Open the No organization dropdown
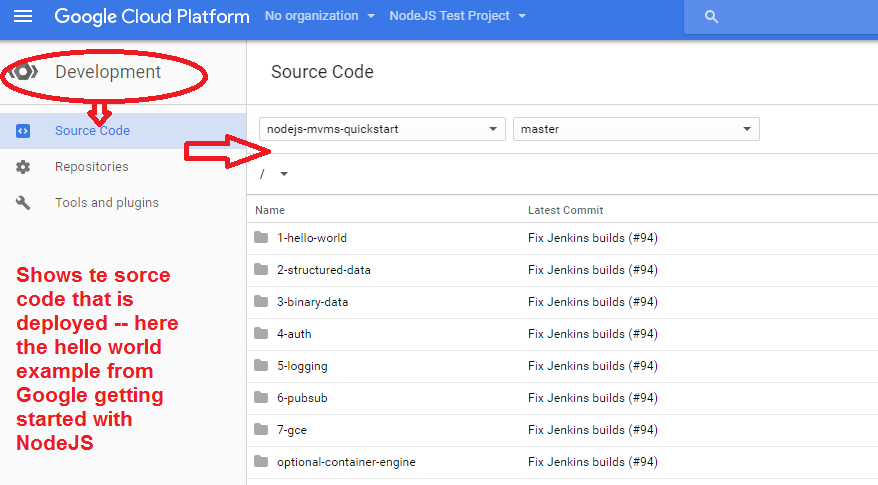This screenshot has height=485, width=878. 320,16
